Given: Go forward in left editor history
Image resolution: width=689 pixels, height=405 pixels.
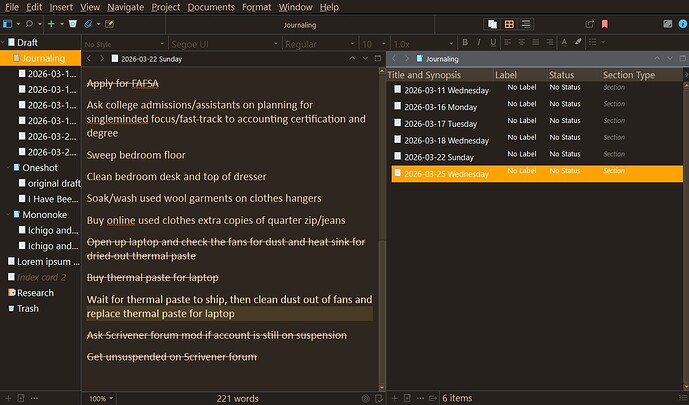Looking at the screenshot, I should coord(102,58).
